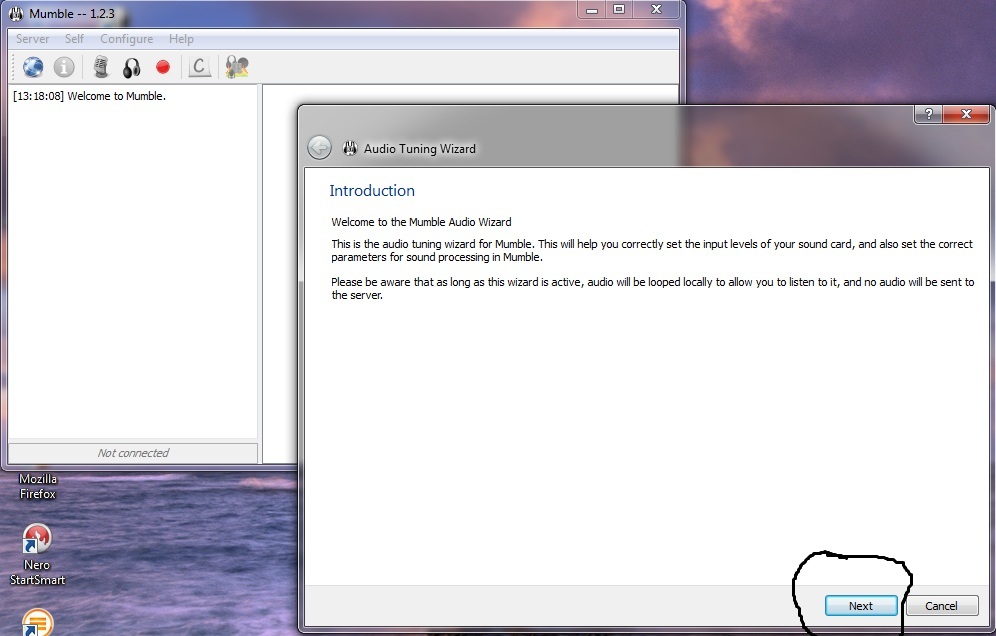Click the Comment 'C' toolbar icon
996x636 pixels.
tap(199, 67)
